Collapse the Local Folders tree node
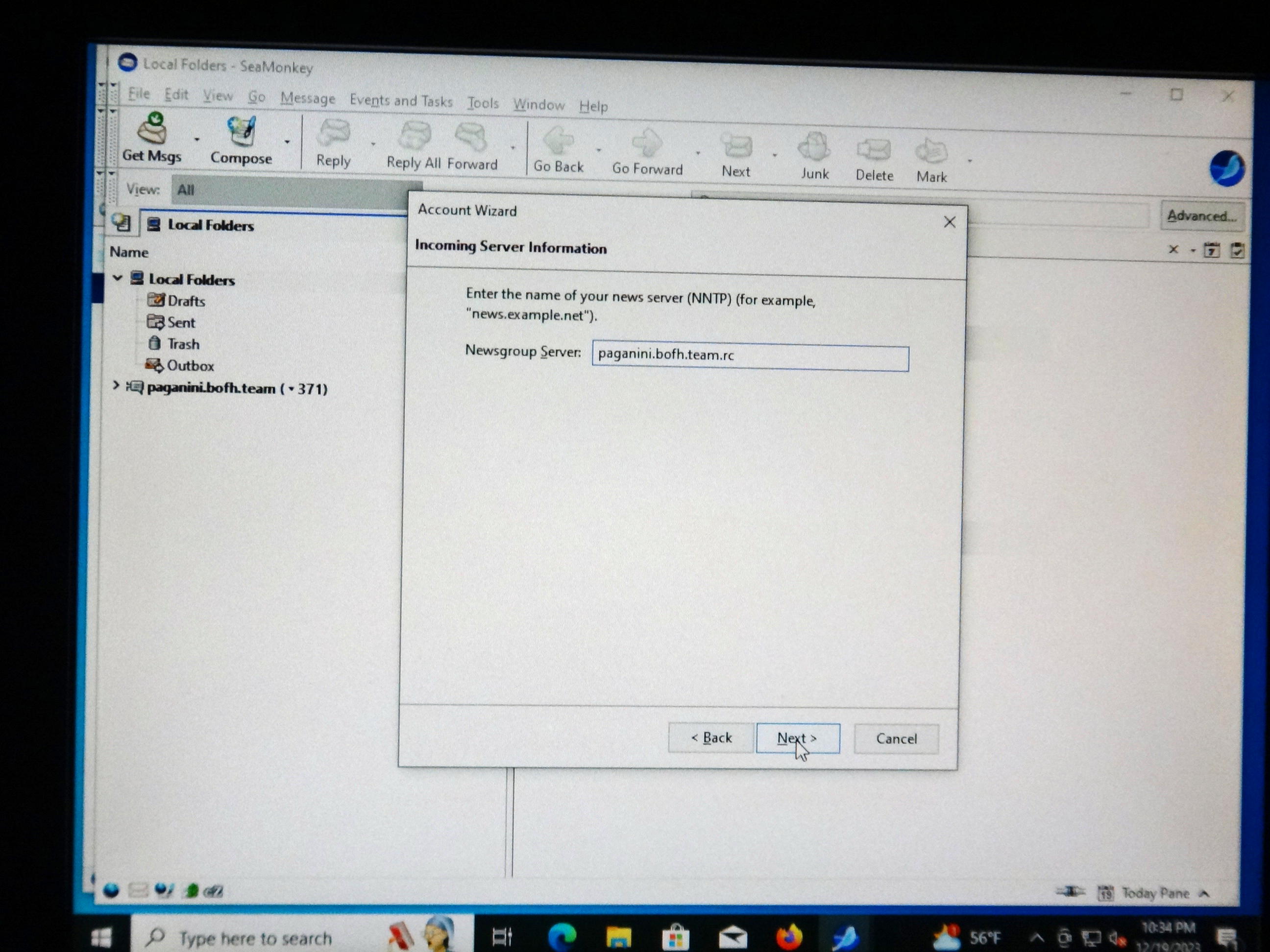This screenshot has height=952, width=1270. (x=117, y=278)
